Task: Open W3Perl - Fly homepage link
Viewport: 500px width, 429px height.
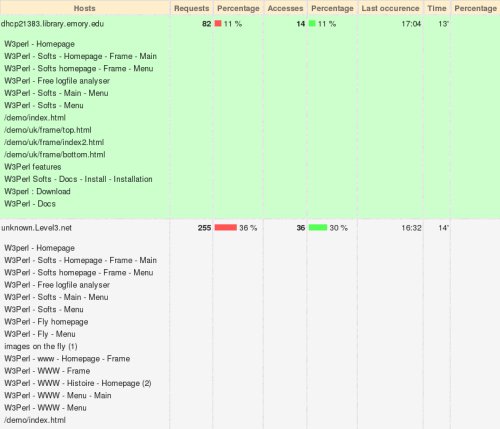Action: pos(46,322)
